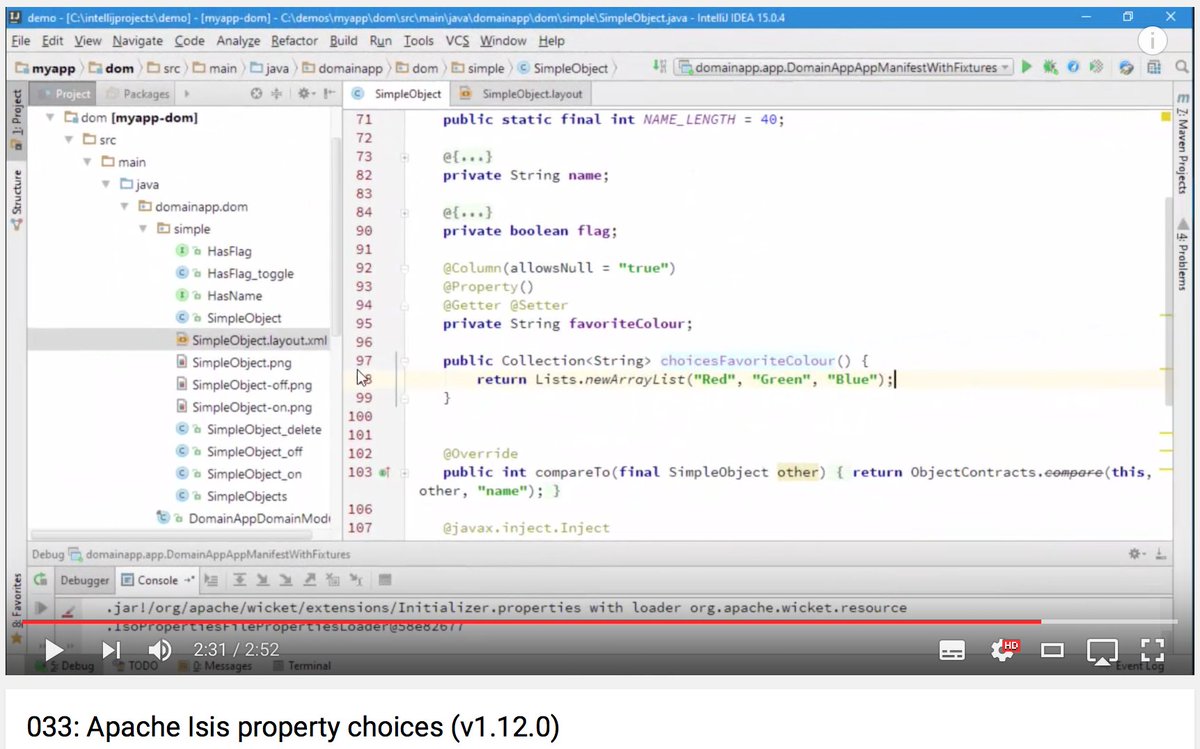Switch video to theater mode
The image size is (1200, 749).
click(1051, 651)
